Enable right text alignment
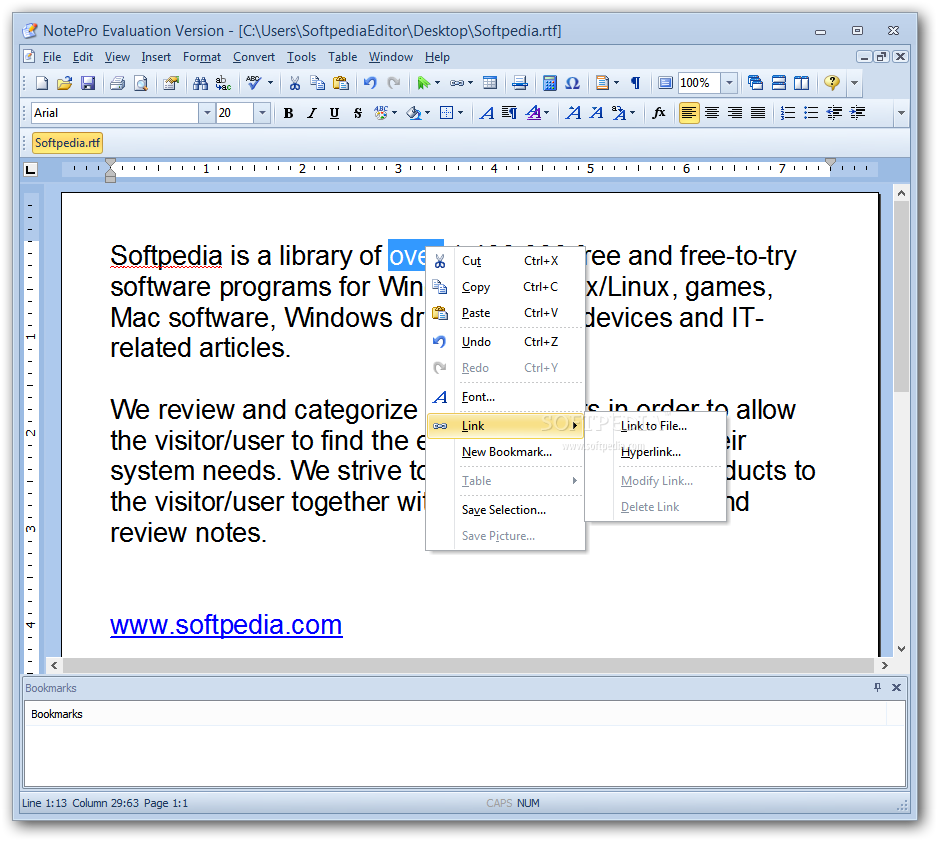 (735, 112)
